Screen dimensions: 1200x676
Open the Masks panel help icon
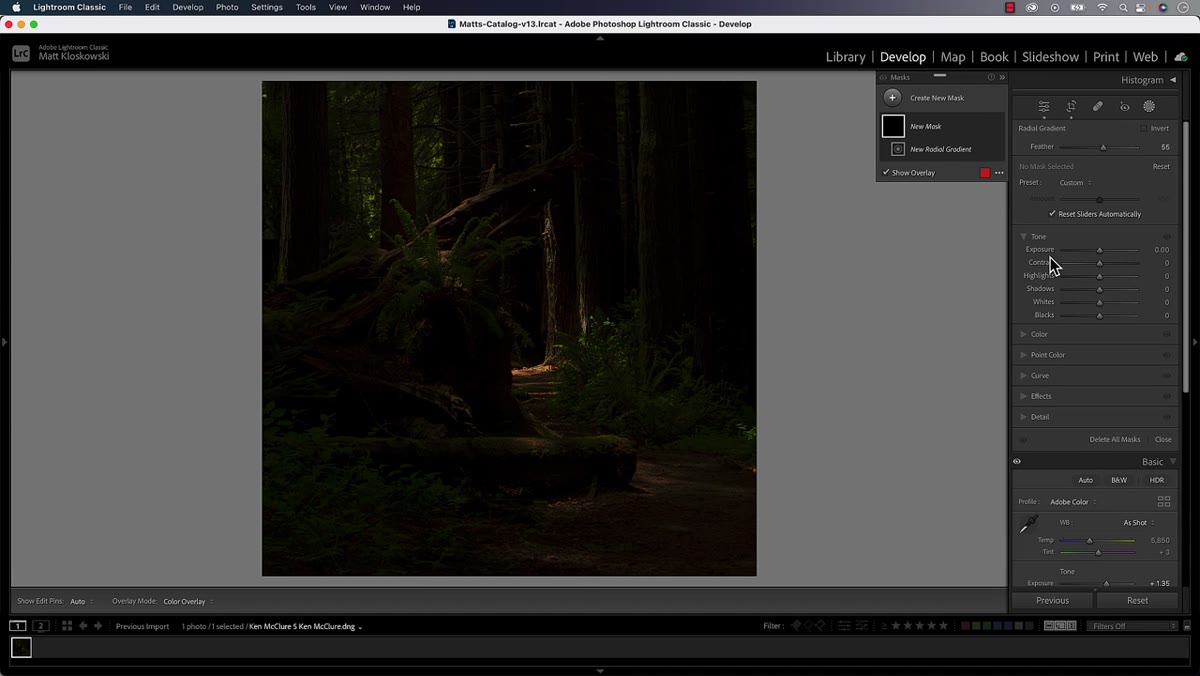click(x=991, y=77)
